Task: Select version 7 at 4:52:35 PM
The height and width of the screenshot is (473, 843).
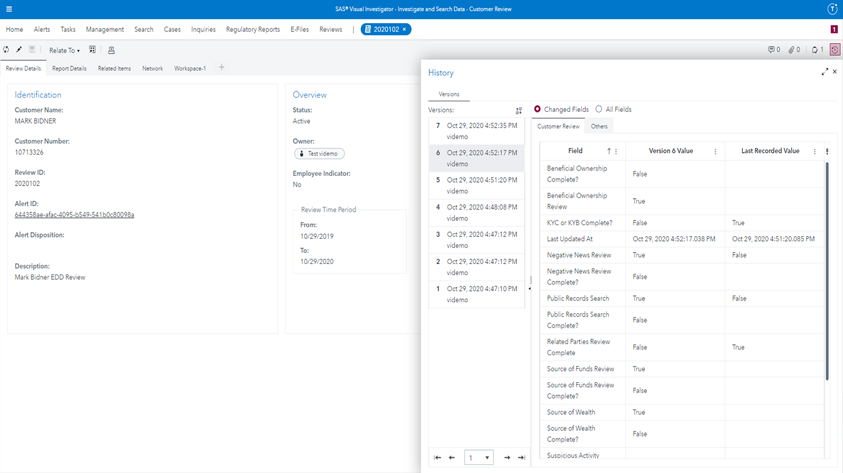Action: click(x=476, y=131)
